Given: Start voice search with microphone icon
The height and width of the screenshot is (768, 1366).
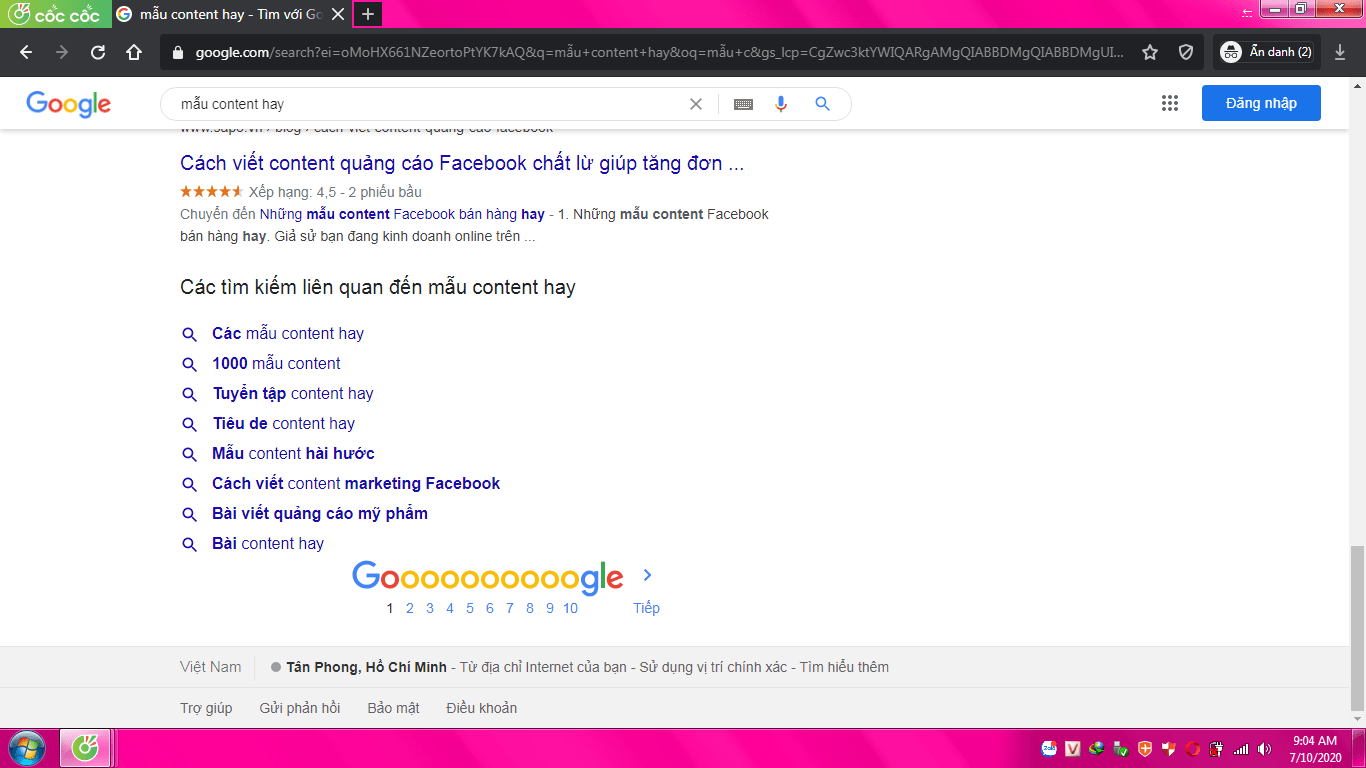Looking at the screenshot, I should click(x=781, y=104).
